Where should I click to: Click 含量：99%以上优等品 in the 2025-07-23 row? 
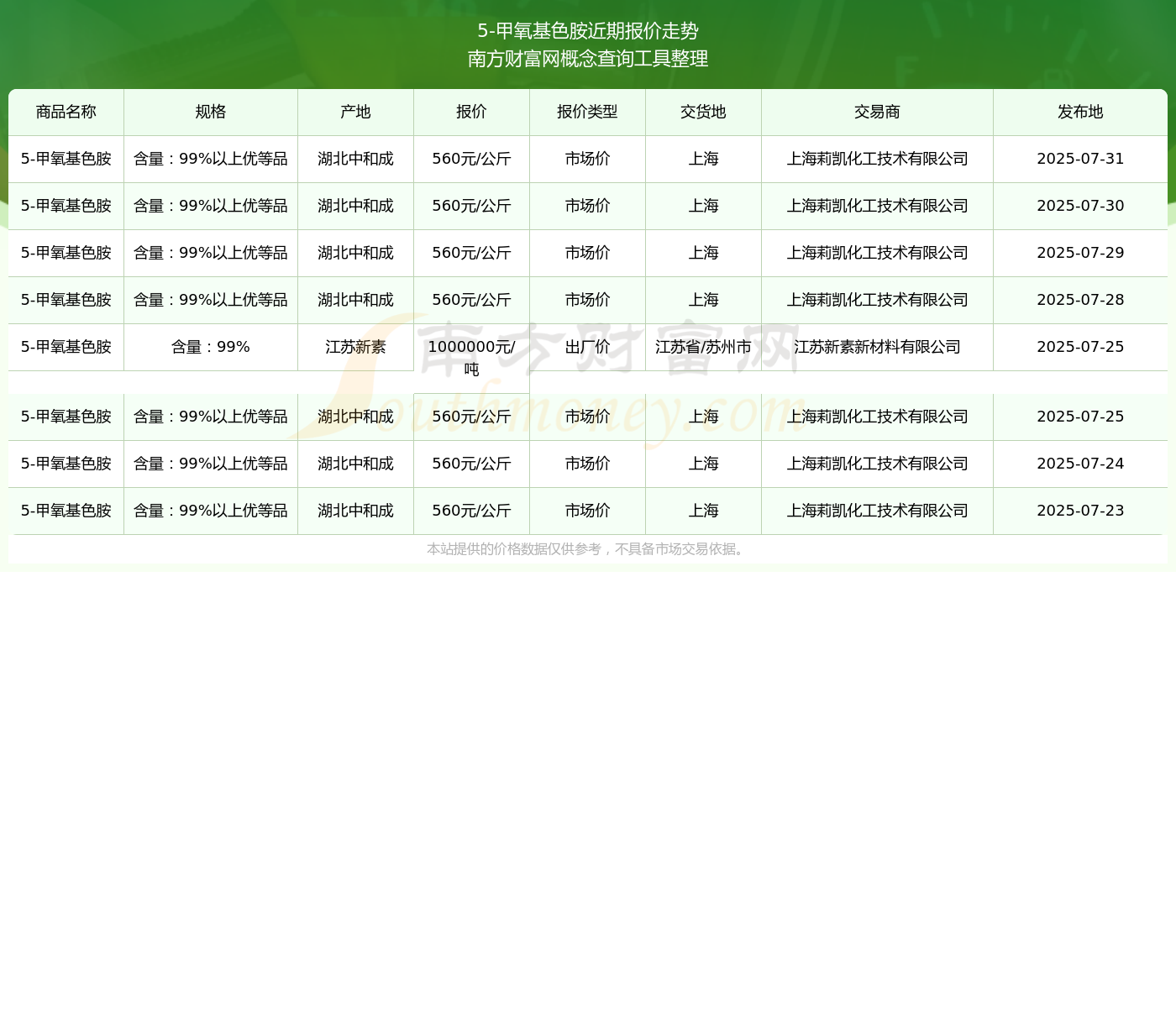(211, 511)
